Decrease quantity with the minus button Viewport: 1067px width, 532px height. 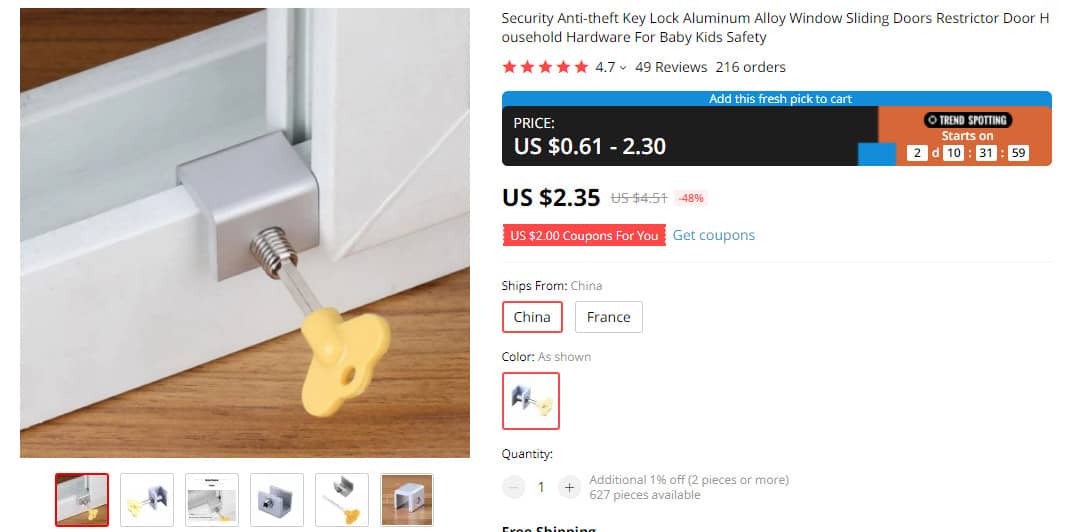coord(514,487)
